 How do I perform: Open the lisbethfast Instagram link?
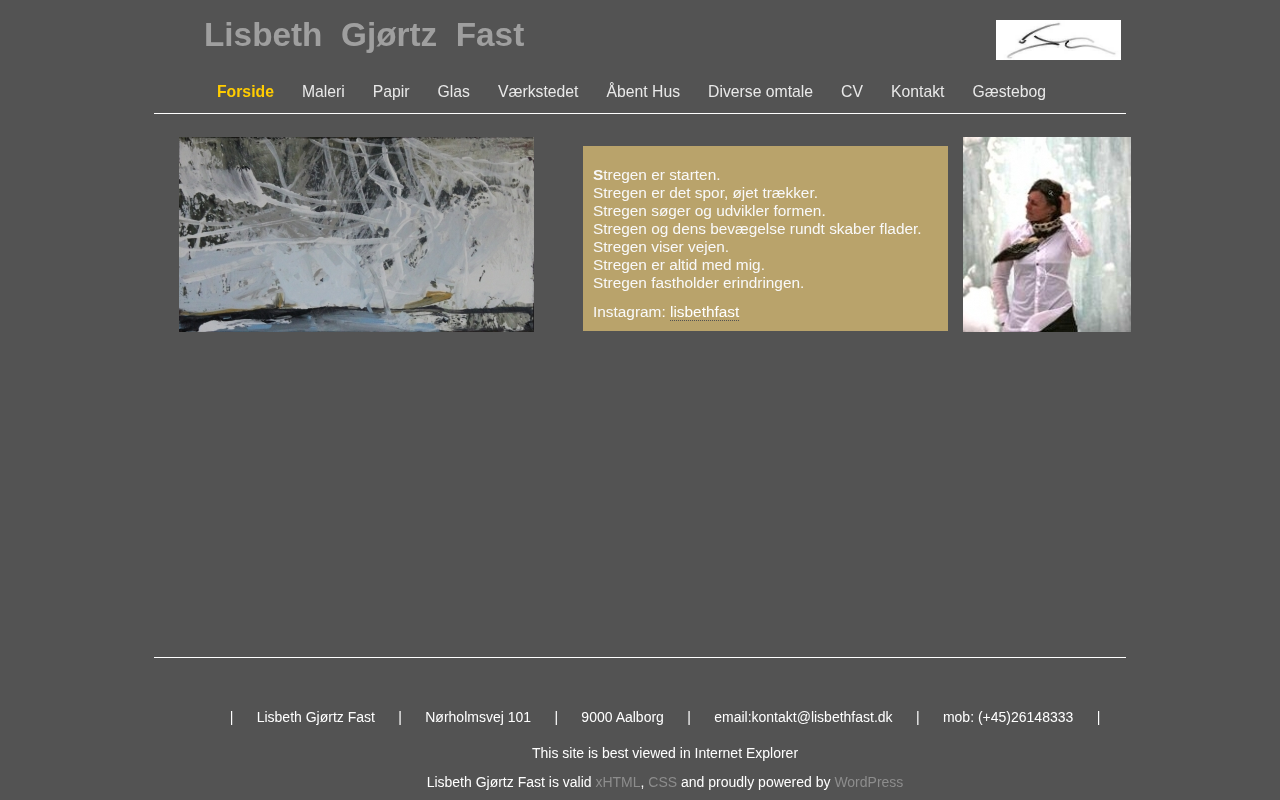tap(704, 312)
